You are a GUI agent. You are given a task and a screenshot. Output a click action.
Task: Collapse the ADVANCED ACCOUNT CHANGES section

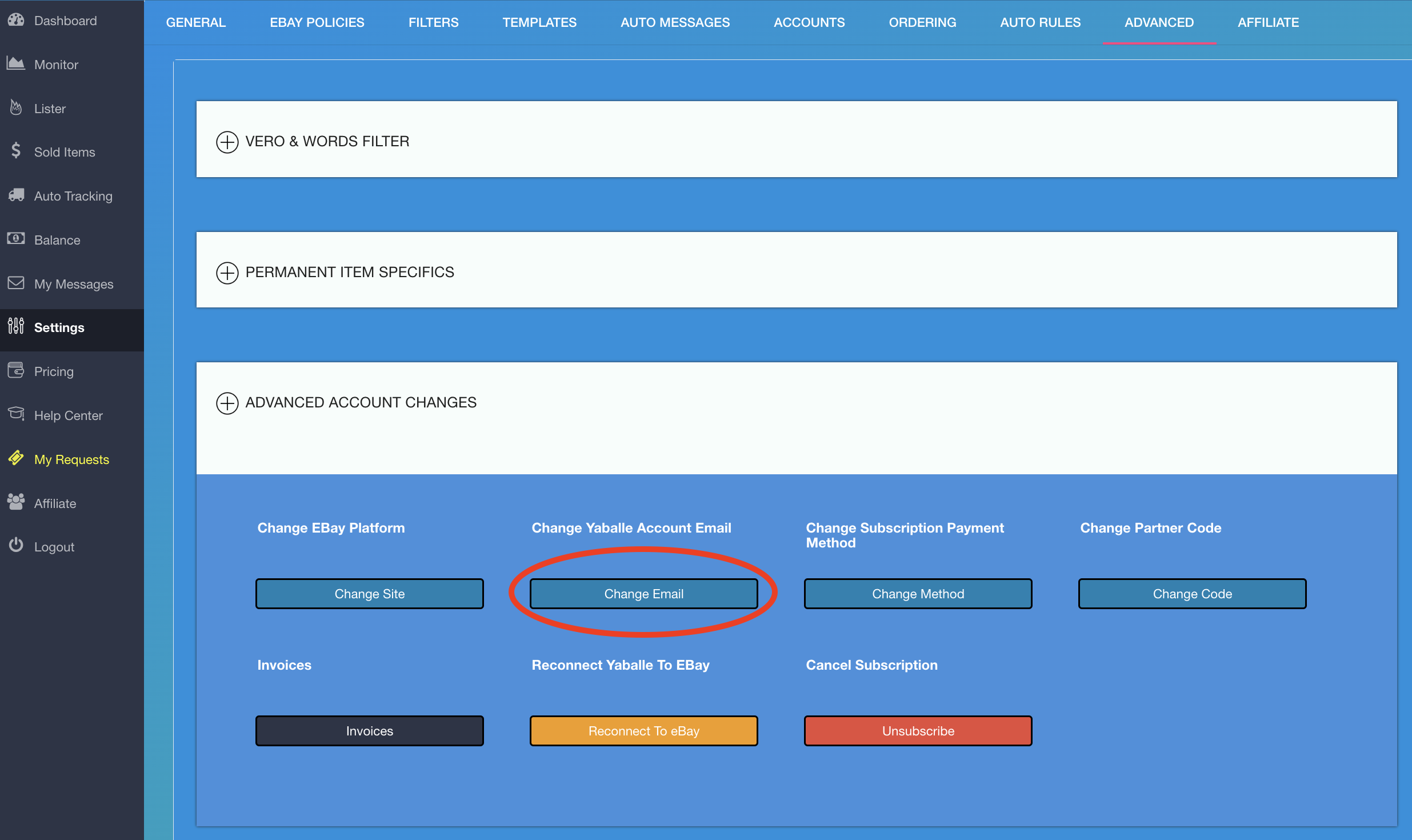[227, 403]
